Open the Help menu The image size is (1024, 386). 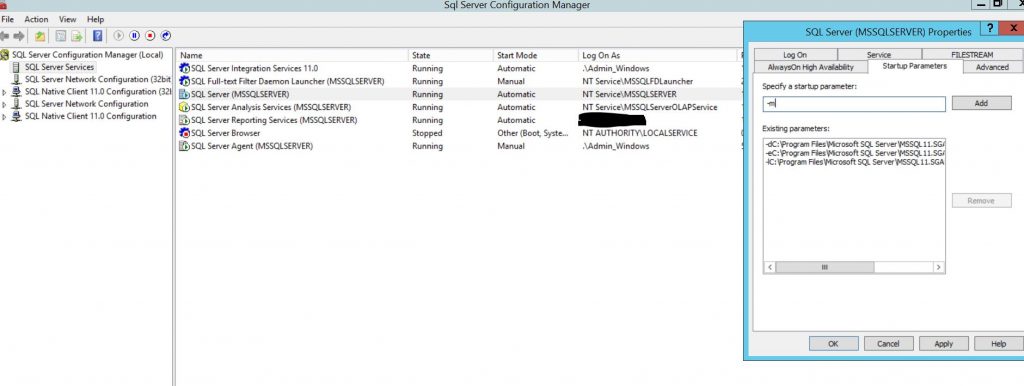pyautogui.click(x=95, y=20)
